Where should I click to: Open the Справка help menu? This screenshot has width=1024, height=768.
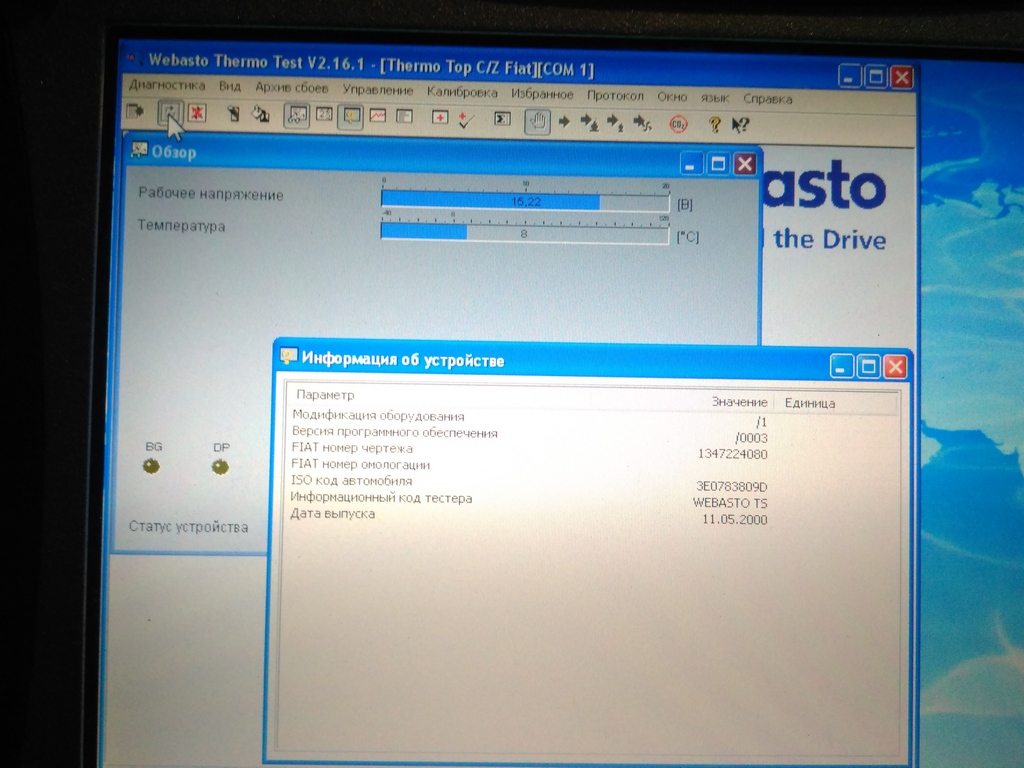pyautogui.click(x=767, y=99)
